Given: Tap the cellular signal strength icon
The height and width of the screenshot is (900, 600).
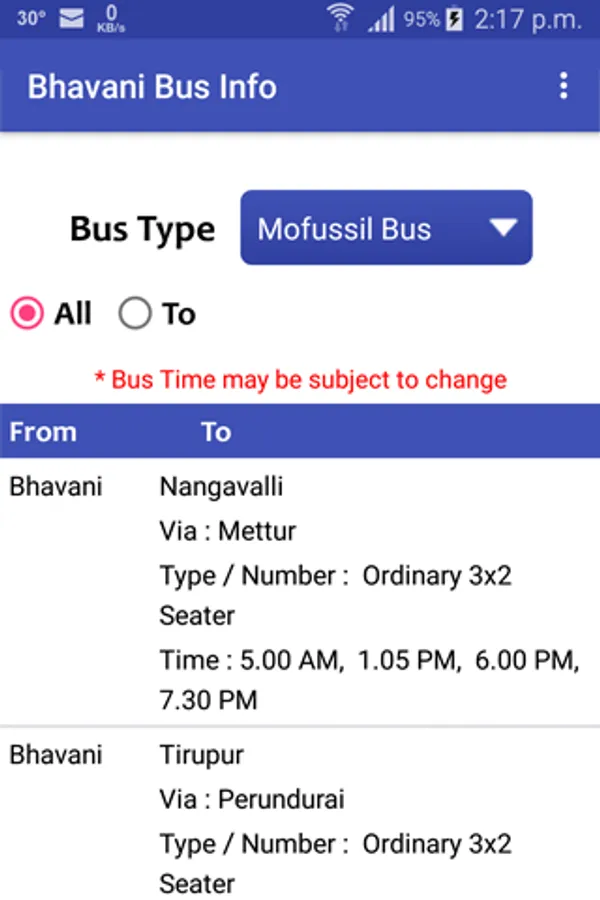Looking at the screenshot, I should click(381, 19).
